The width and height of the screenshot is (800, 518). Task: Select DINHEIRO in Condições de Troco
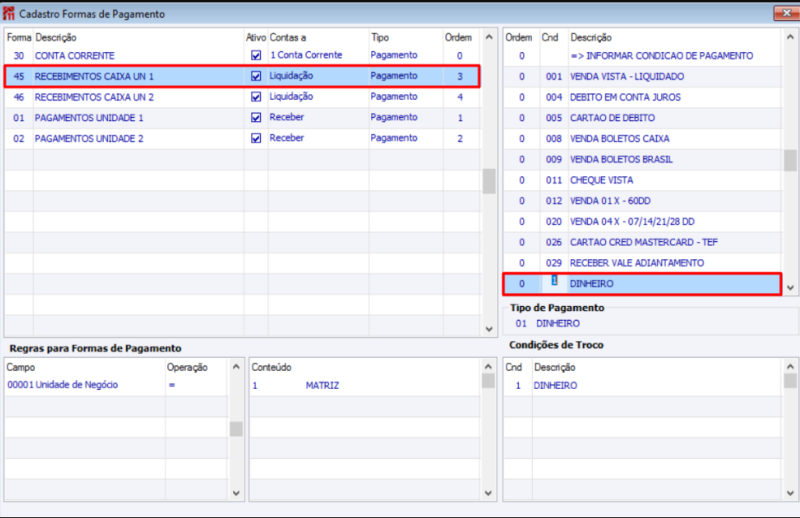(642, 385)
